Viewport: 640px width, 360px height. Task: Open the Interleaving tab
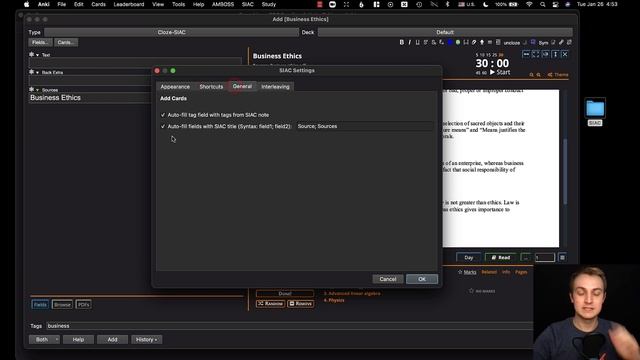(x=275, y=87)
